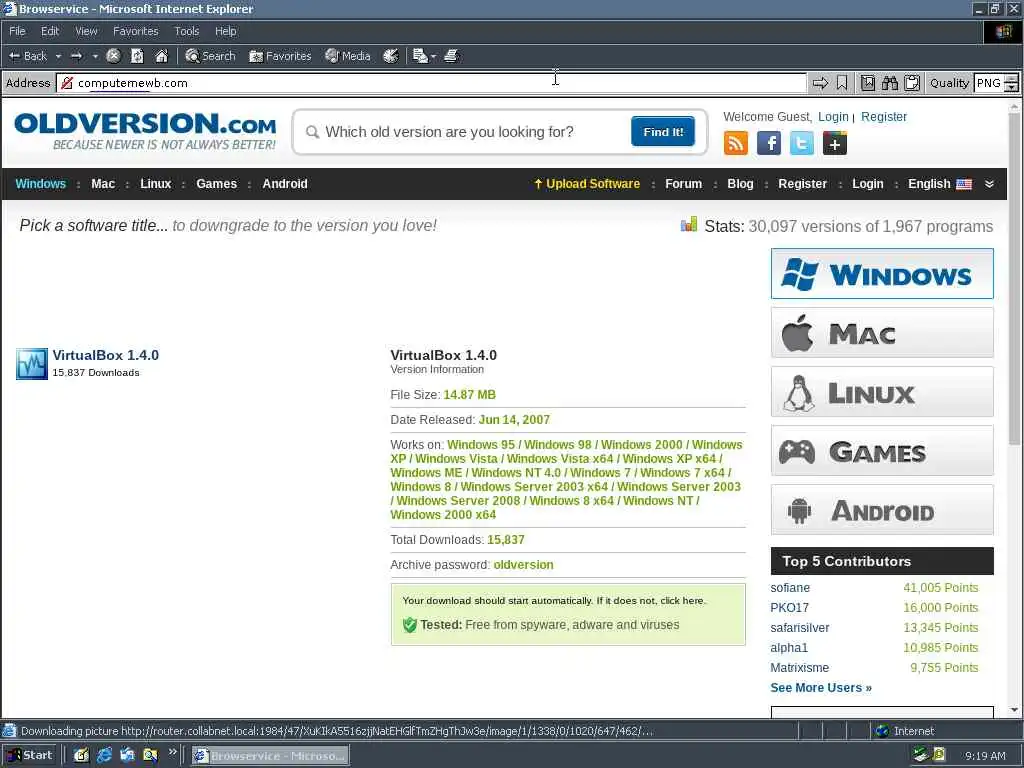
Task: Click the bookmark ribbon icon
Action: pyautogui.click(x=842, y=83)
